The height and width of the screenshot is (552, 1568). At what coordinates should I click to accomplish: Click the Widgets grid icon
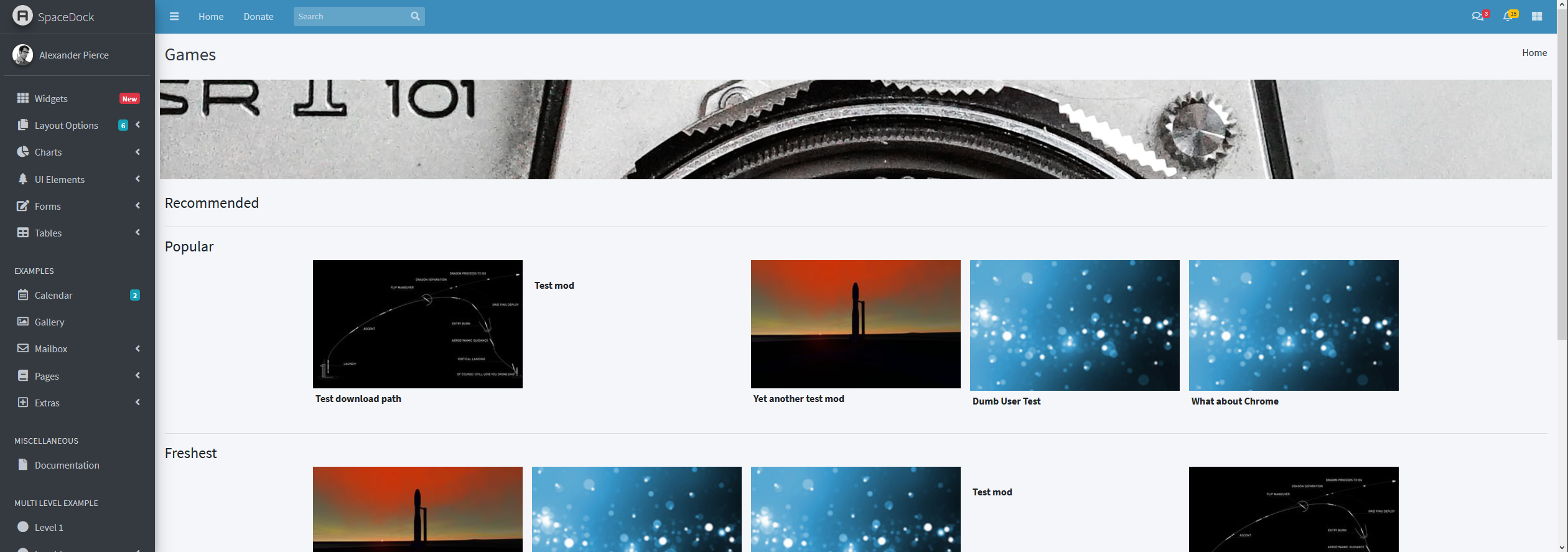click(x=23, y=98)
